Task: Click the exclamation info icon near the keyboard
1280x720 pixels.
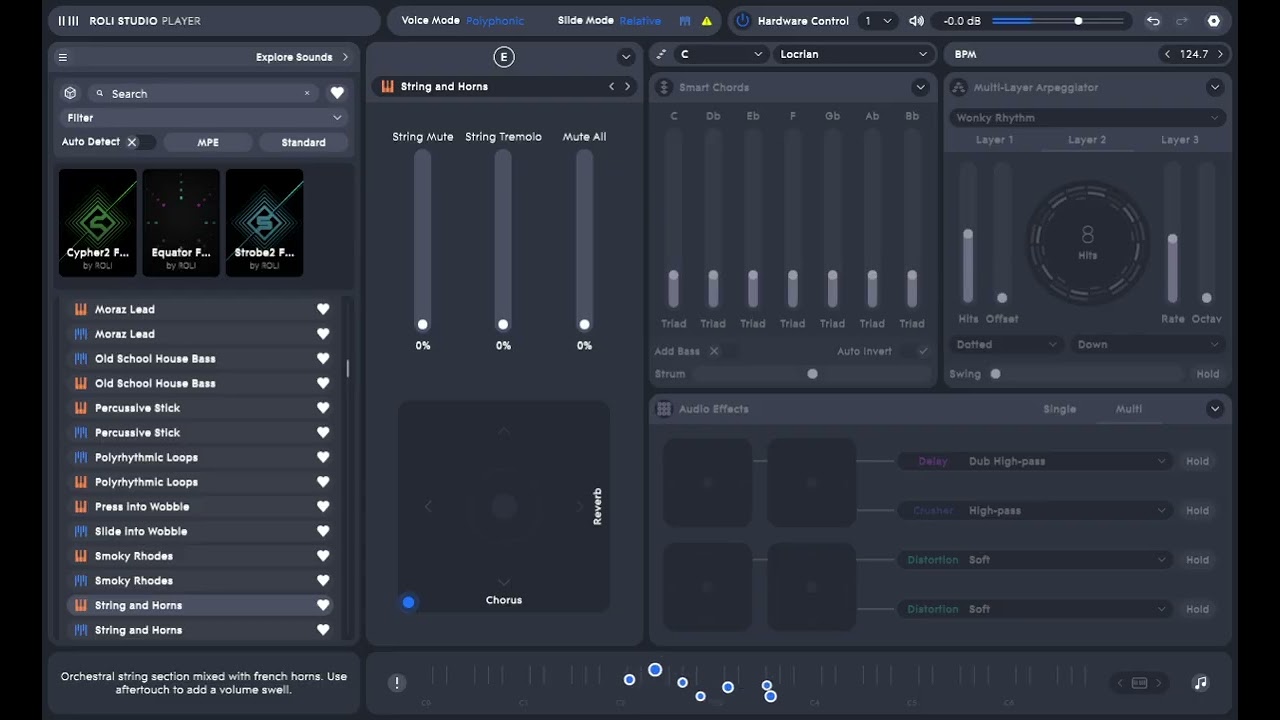Action: [x=397, y=683]
